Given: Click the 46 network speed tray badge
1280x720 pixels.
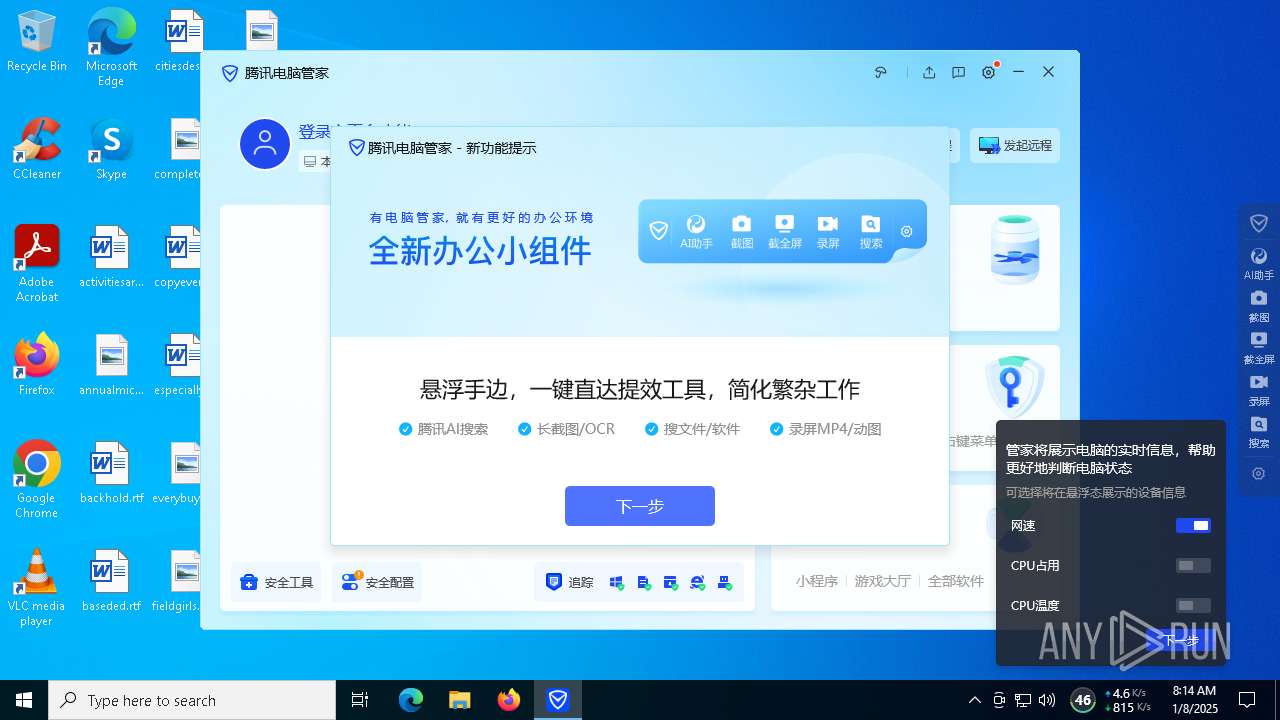Looking at the screenshot, I should pyautogui.click(x=1082, y=700).
